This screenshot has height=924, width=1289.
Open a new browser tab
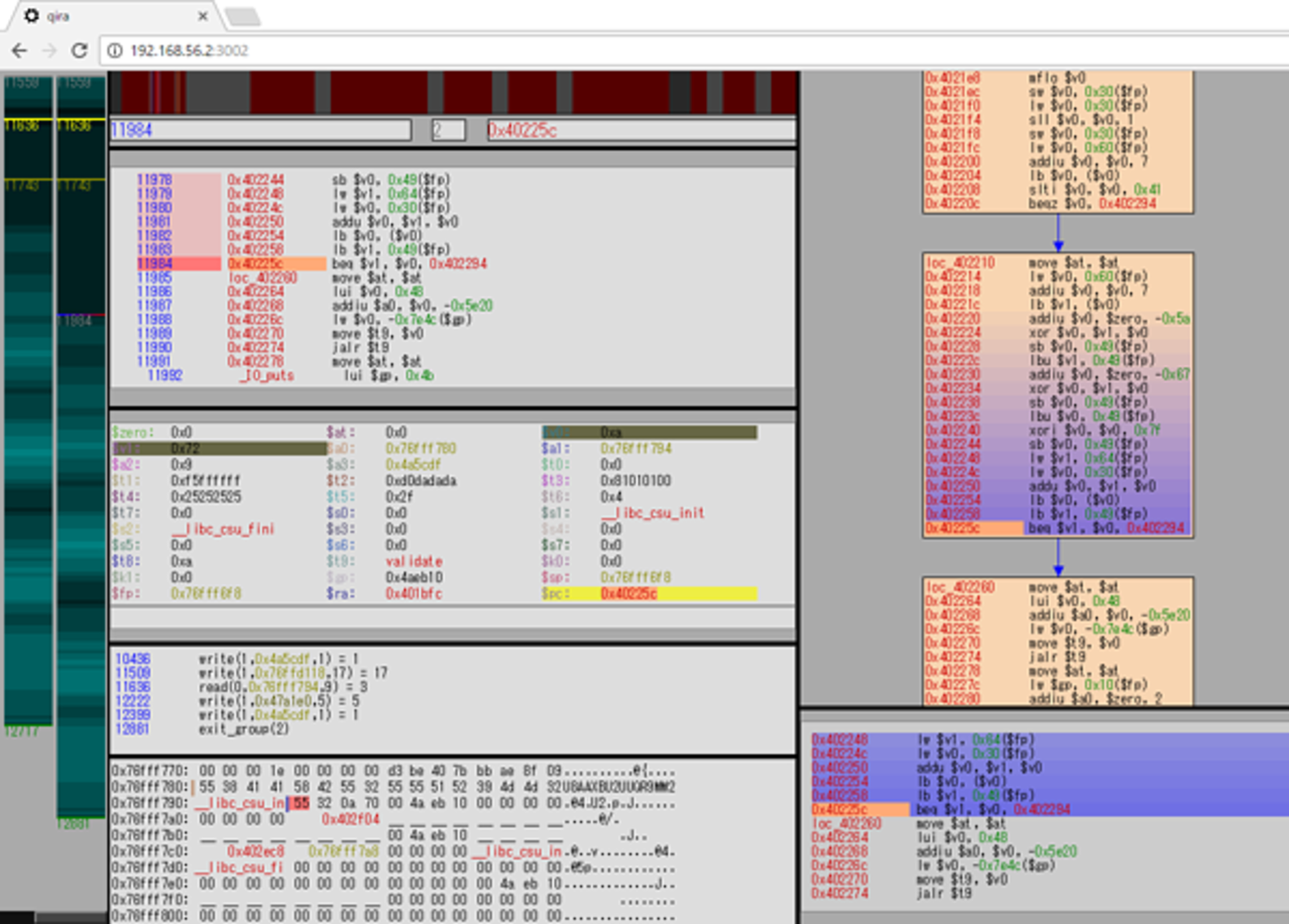click(x=242, y=17)
